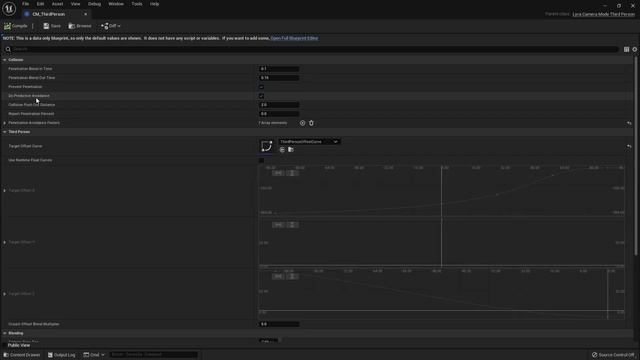Open details view options grid icon
The image size is (640, 360).
tap(626, 49)
